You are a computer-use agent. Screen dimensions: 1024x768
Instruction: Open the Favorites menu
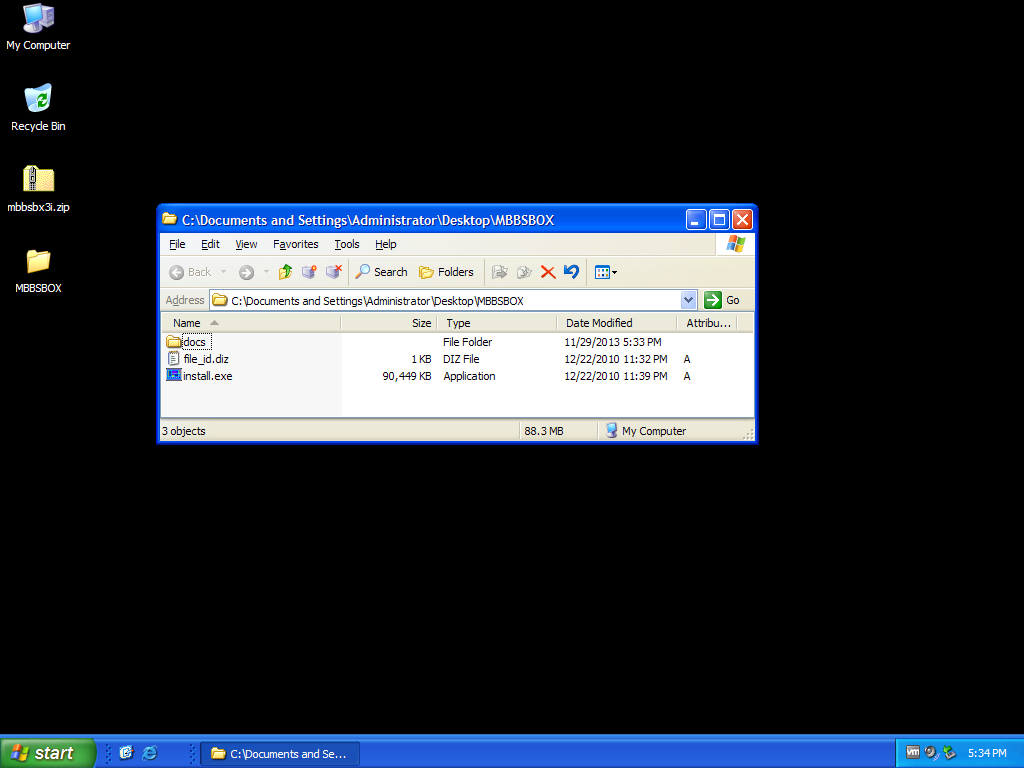tap(295, 244)
